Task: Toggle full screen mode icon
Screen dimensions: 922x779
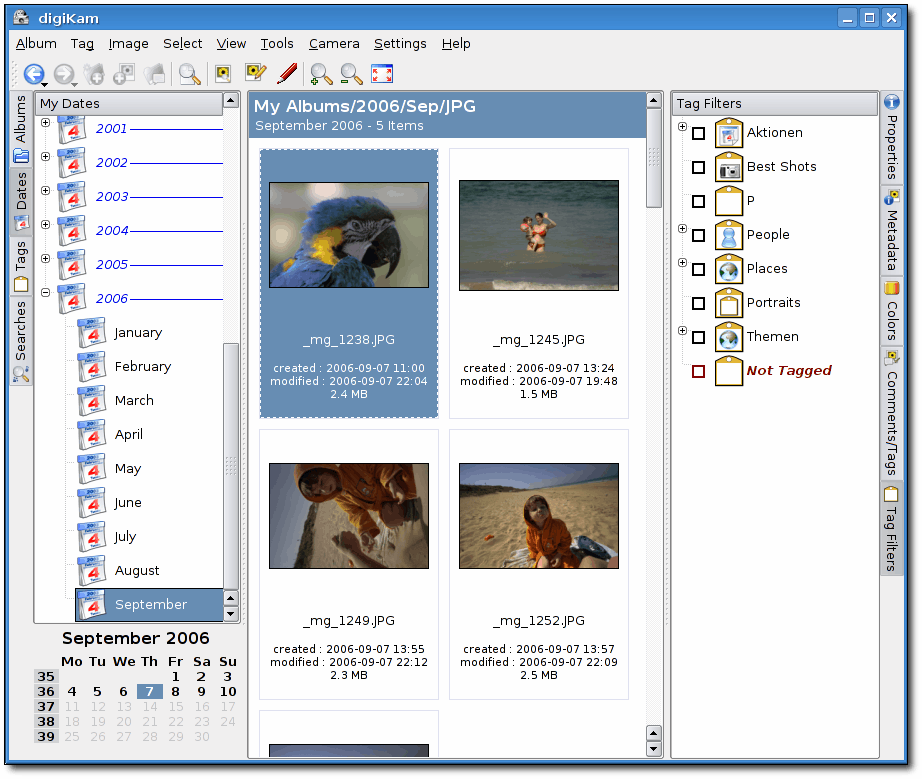Action: click(x=382, y=74)
